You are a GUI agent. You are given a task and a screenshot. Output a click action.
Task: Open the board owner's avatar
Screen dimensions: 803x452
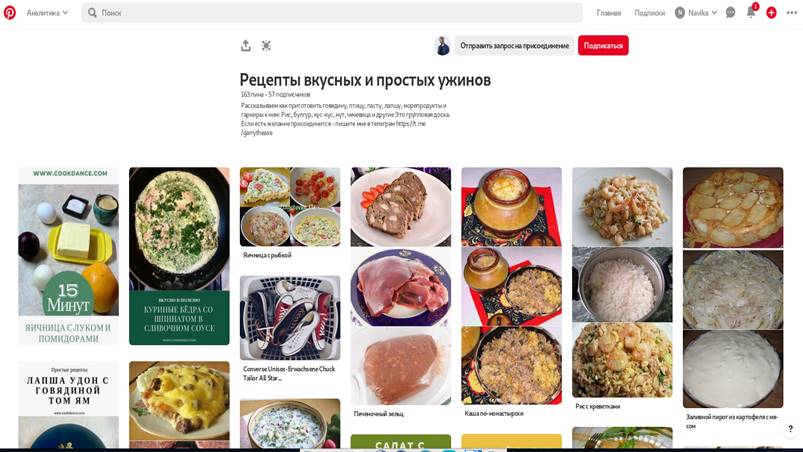pyautogui.click(x=442, y=46)
